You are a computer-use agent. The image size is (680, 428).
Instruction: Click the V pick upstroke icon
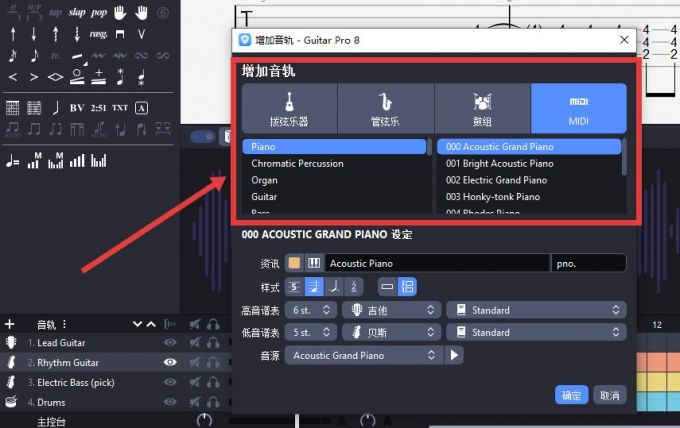coord(141,34)
